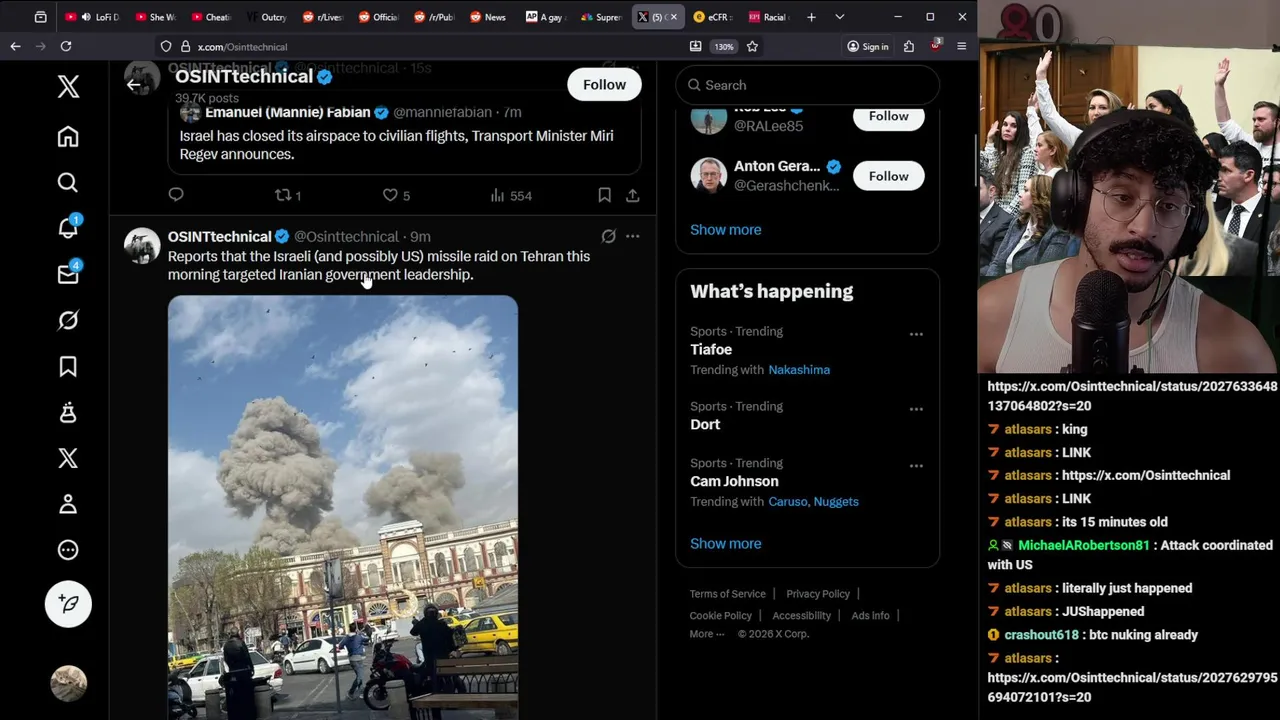Viewport: 1280px width, 720px height.
Task: Open Nakashima trending link
Action: 799,370
